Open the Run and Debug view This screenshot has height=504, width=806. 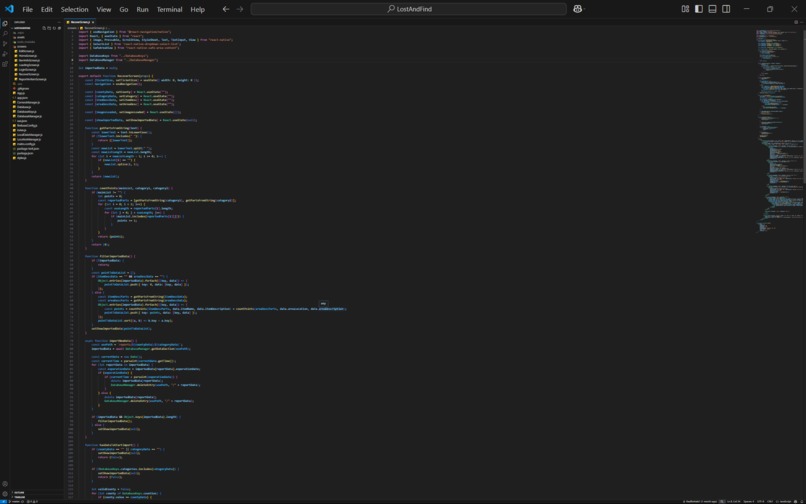[5, 53]
